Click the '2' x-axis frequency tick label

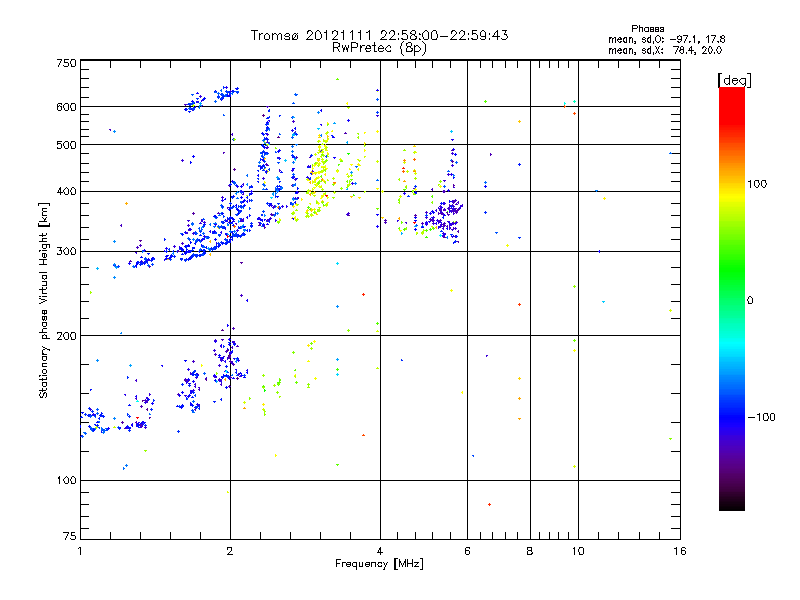230,551
